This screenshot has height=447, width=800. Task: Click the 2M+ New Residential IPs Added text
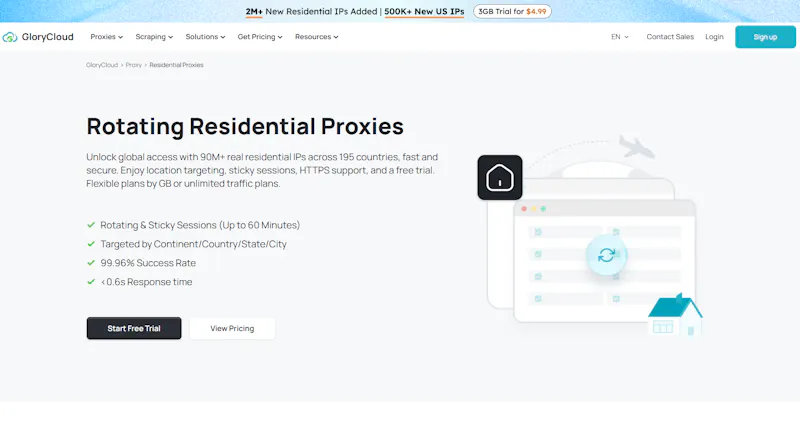(x=311, y=11)
